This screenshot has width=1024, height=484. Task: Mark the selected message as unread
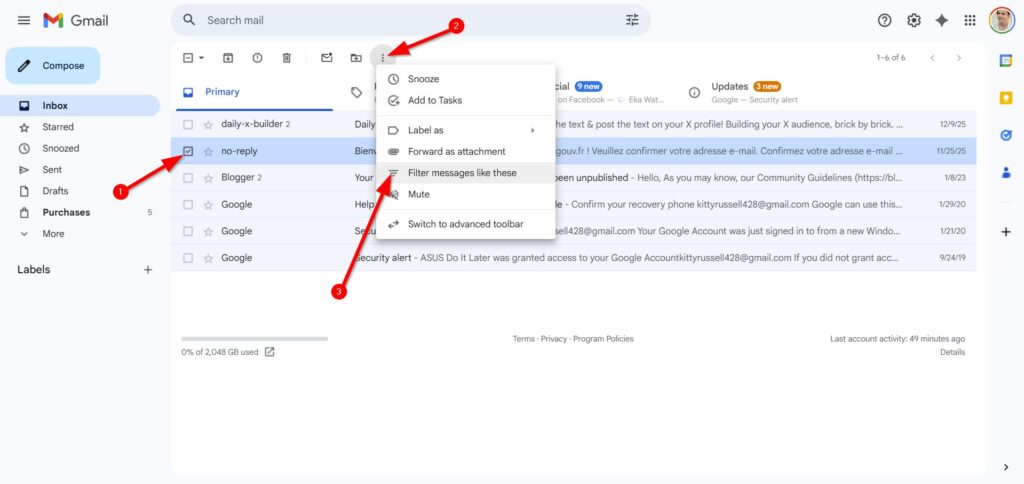point(327,58)
